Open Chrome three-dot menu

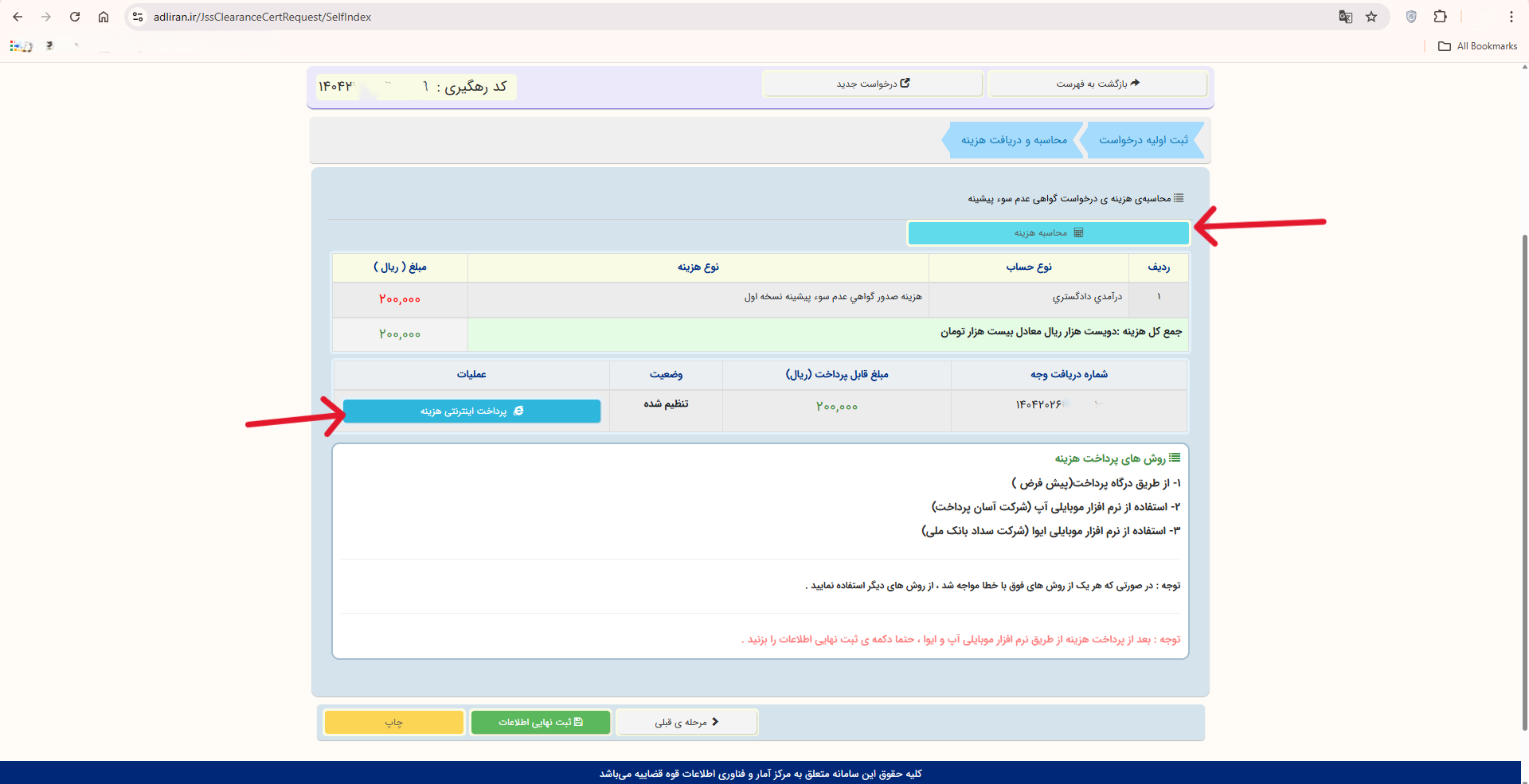pos(1511,17)
